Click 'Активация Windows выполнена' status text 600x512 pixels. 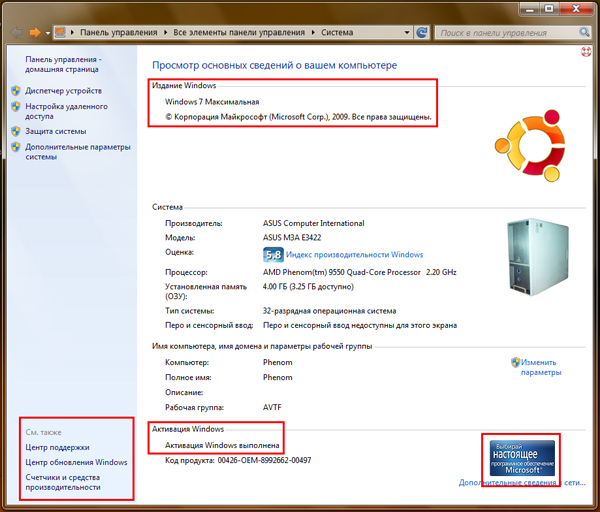click(222, 445)
